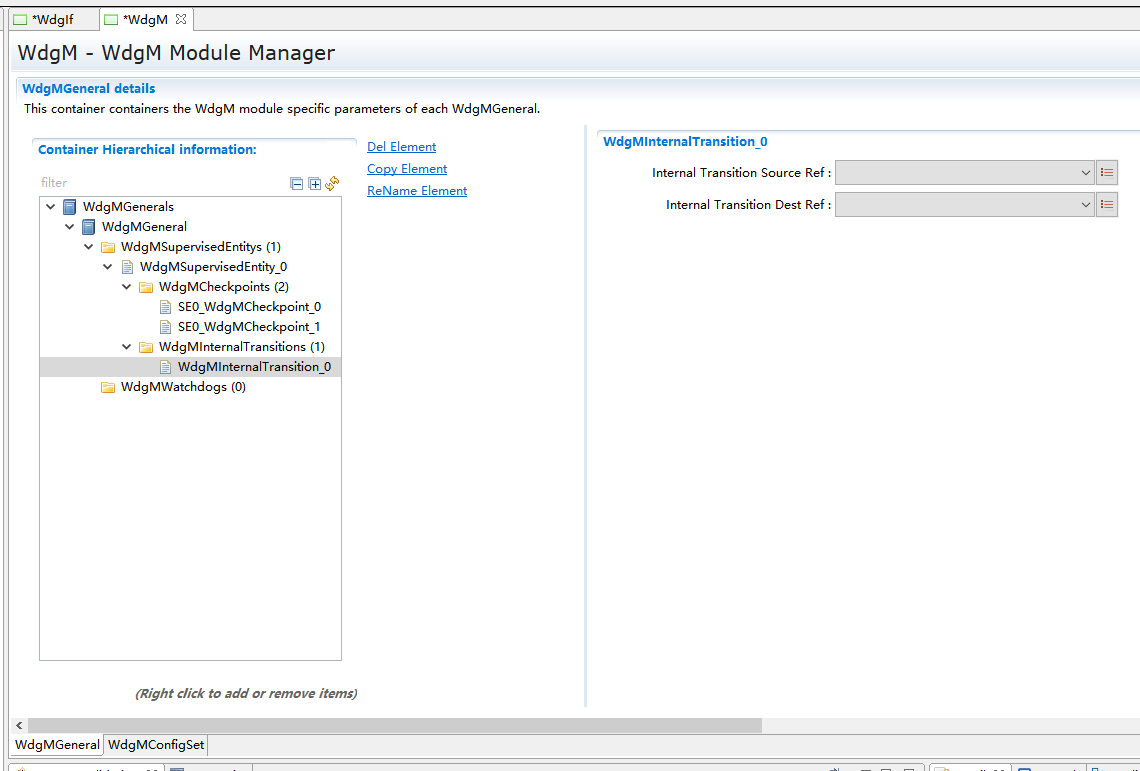
Task: Select the WdgM editor tab
Action: tap(145, 20)
